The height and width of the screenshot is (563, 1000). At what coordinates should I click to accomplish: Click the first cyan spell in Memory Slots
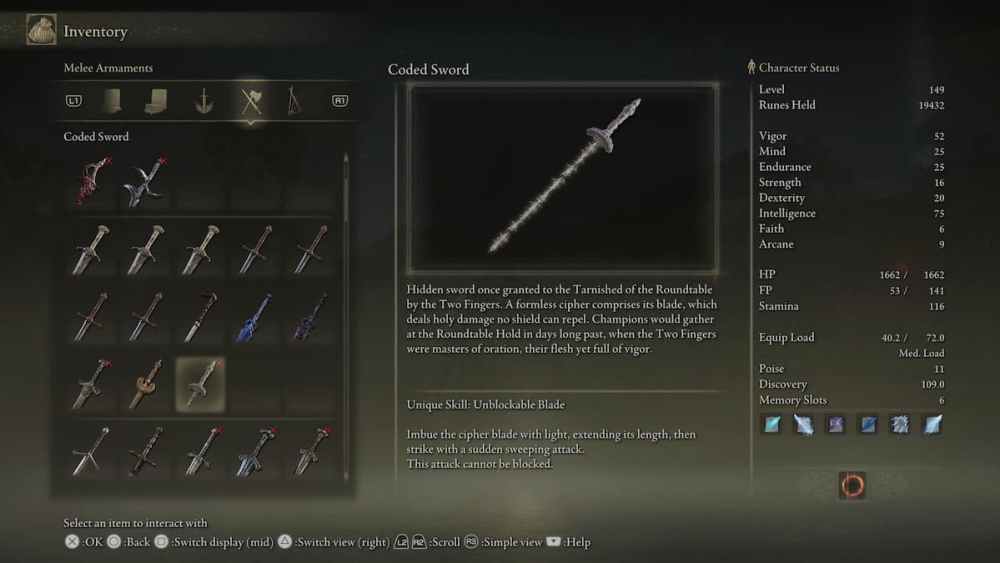point(772,424)
